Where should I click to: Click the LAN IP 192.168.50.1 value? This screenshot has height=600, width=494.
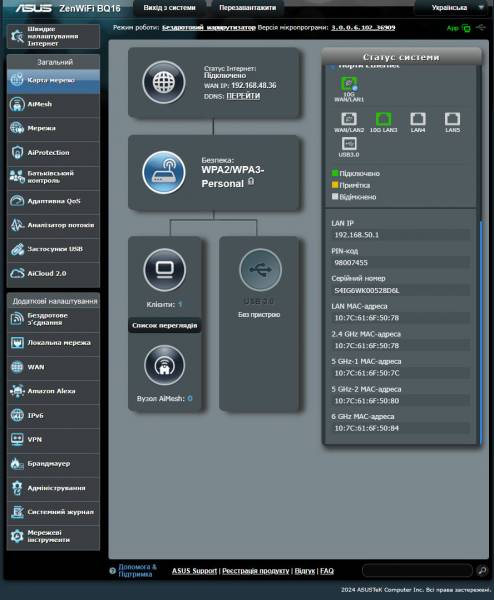click(357, 235)
